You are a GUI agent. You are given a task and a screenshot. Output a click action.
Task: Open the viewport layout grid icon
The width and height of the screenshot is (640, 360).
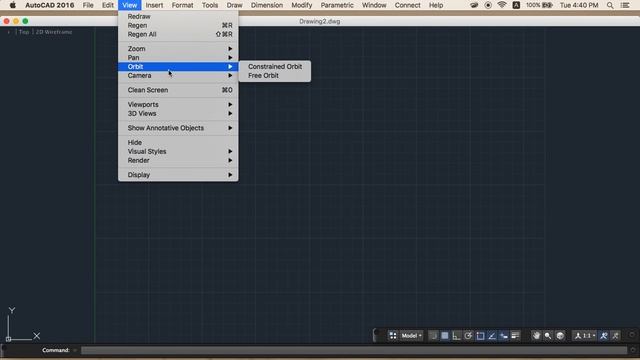(x=393, y=336)
